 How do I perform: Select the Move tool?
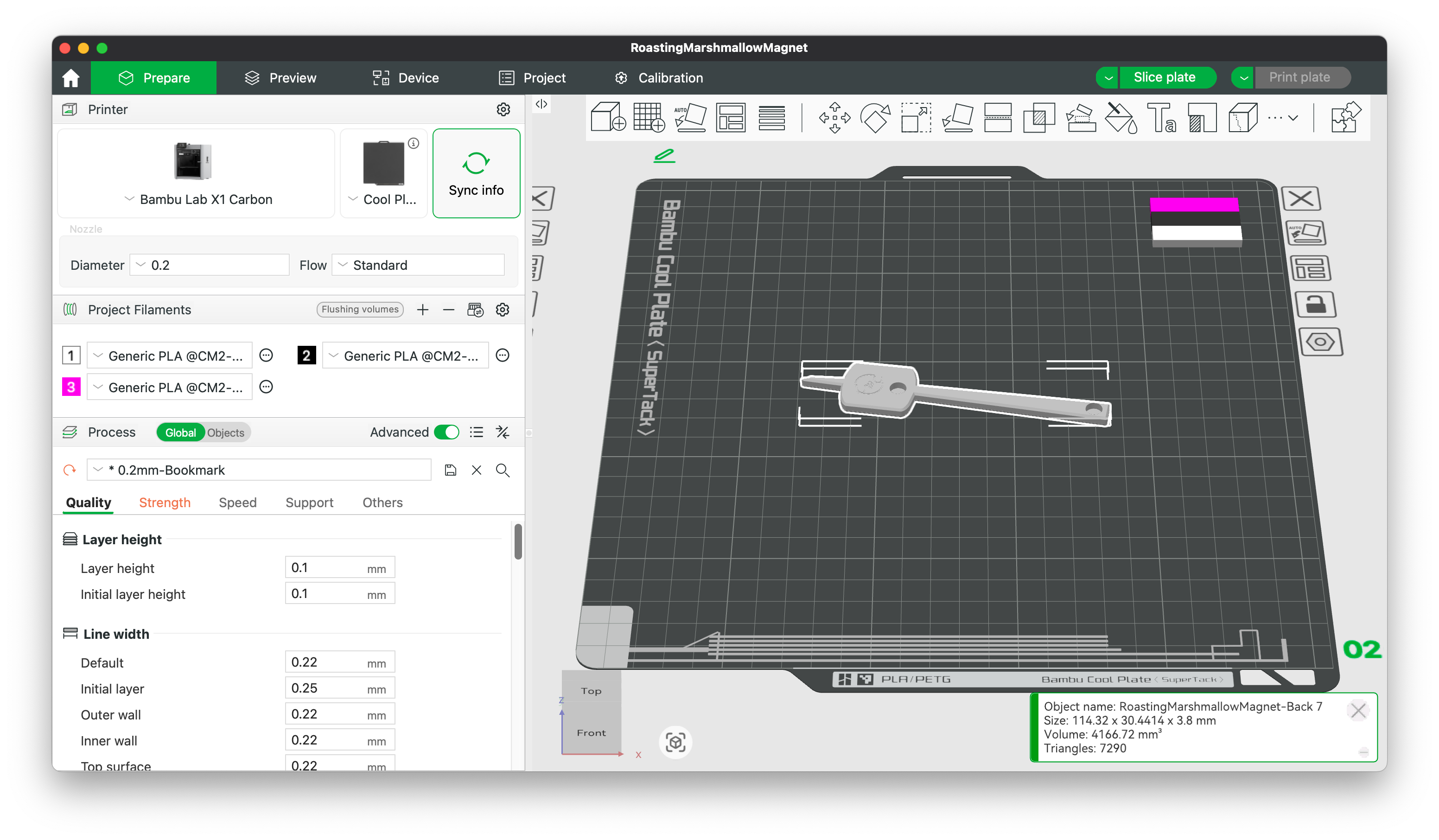pos(834,117)
